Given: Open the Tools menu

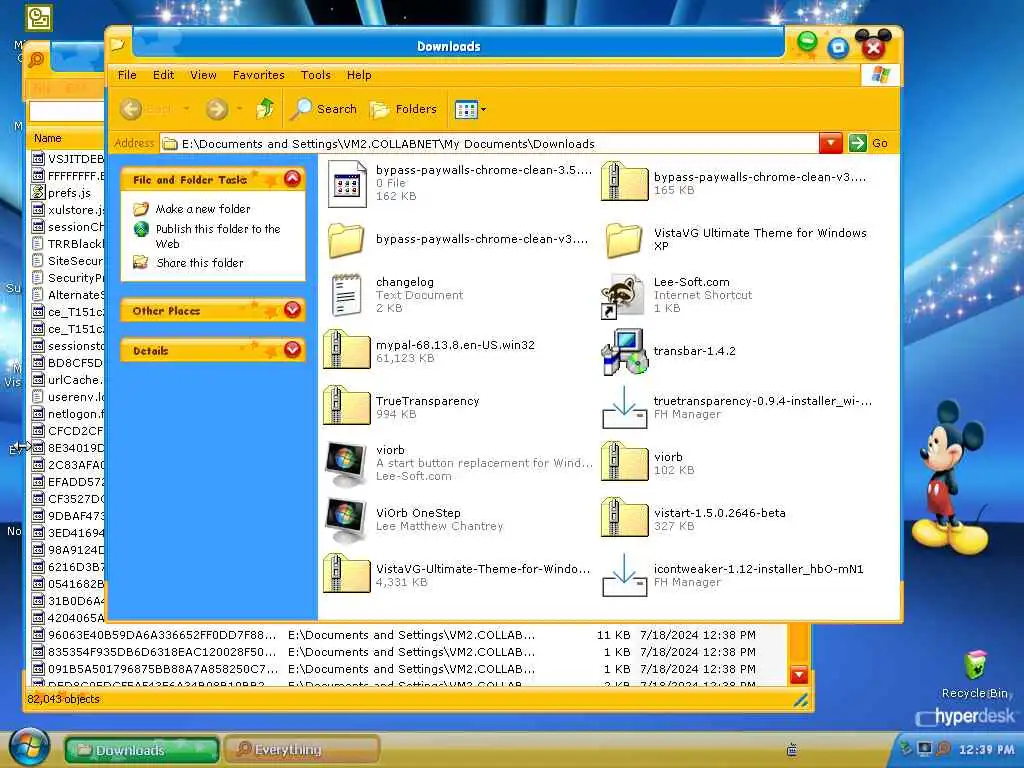Looking at the screenshot, I should click(315, 75).
